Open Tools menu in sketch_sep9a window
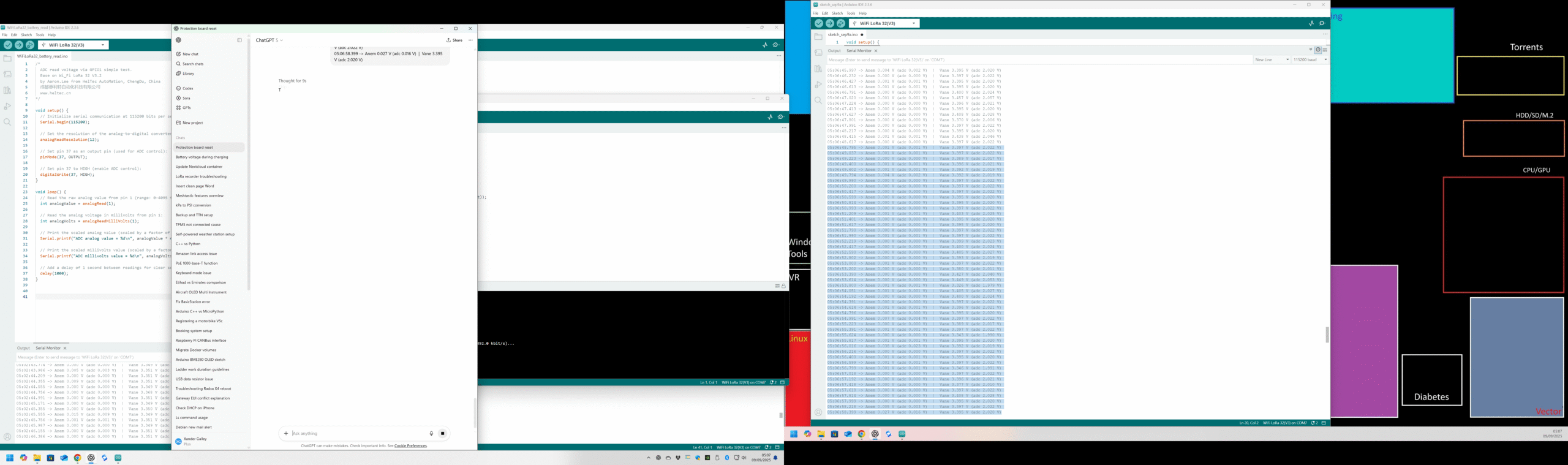 pos(850,13)
